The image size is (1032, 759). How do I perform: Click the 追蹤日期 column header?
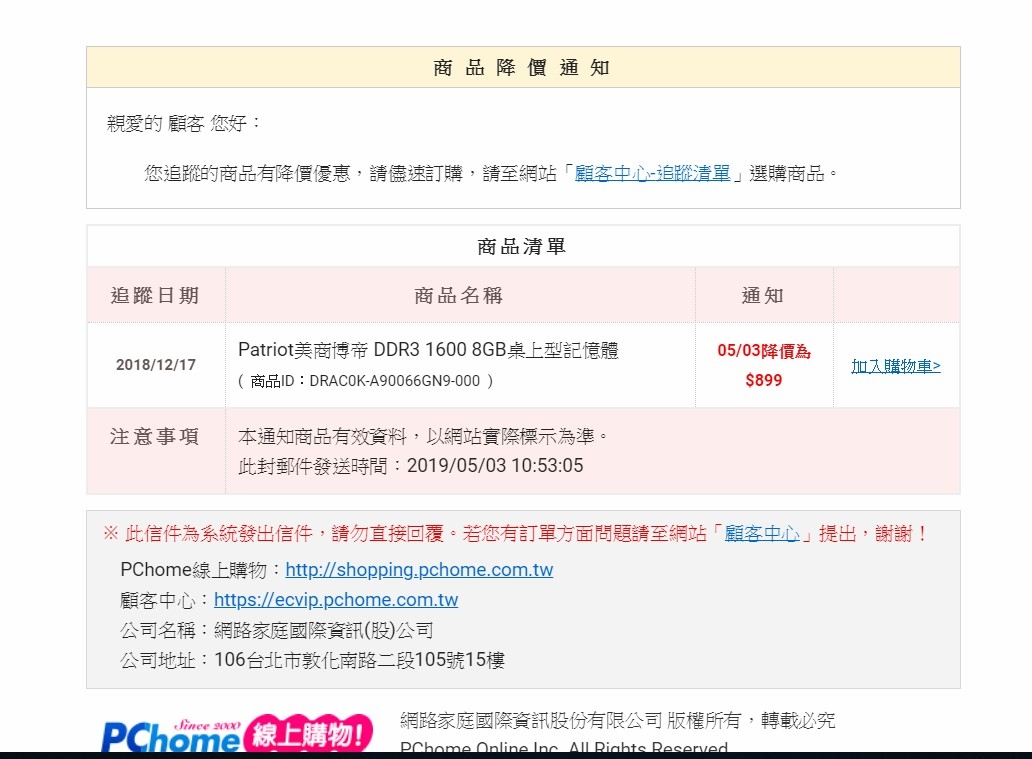click(155, 296)
